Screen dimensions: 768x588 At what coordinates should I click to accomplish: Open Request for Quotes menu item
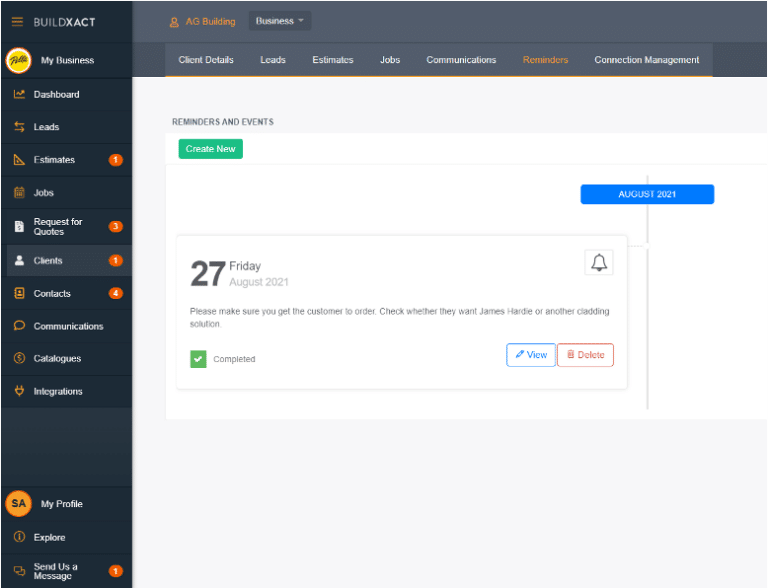click(67, 226)
